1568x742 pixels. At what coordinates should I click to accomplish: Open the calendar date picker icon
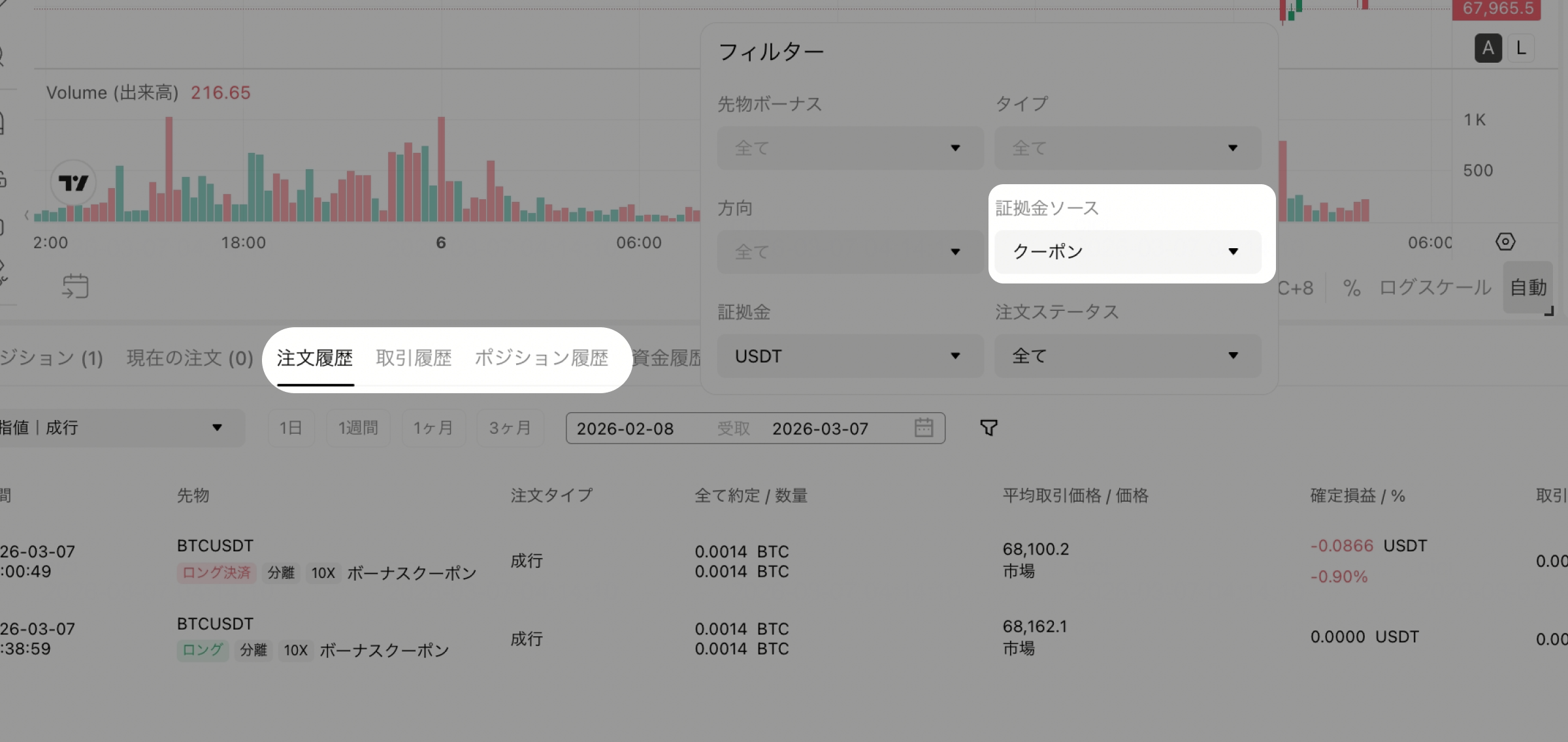tap(923, 428)
